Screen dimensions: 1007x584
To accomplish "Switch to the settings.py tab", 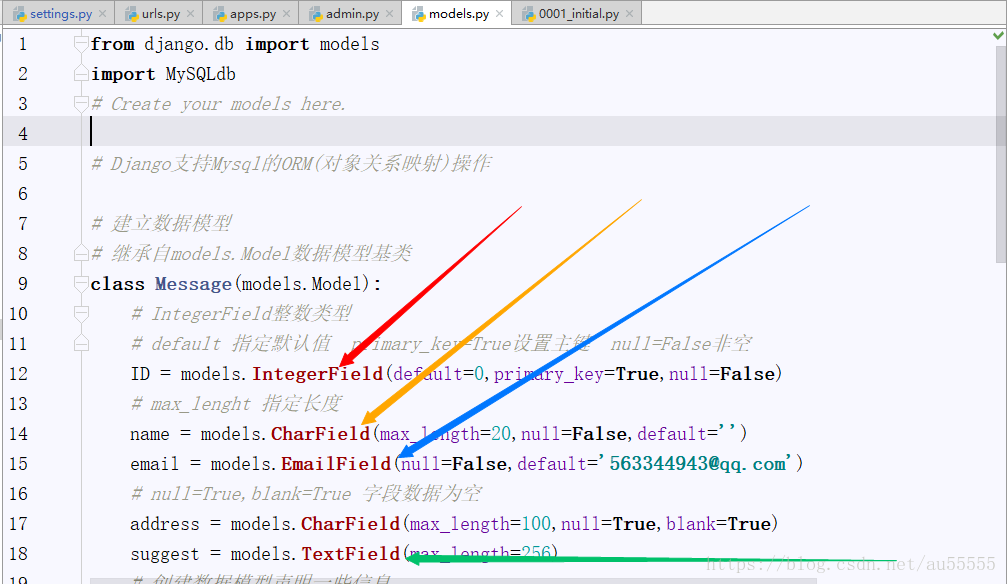I will tap(59, 13).
